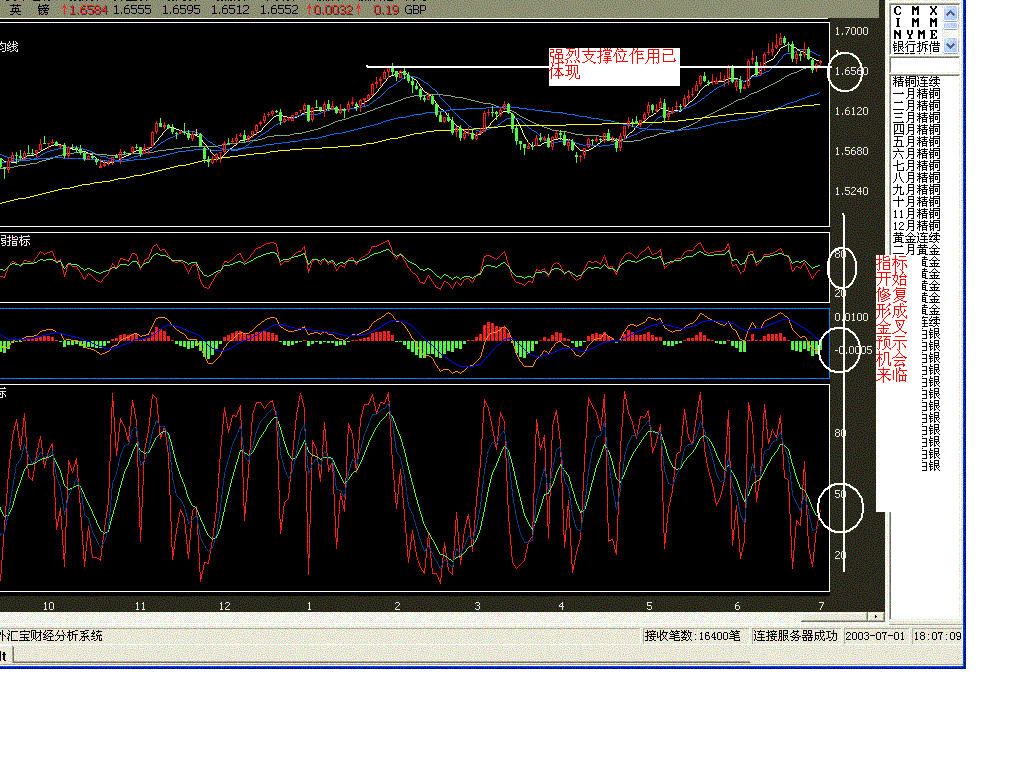1024x768 pixels.
Task: Click the circled 1.6560 price marker
Action: click(846, 71)
